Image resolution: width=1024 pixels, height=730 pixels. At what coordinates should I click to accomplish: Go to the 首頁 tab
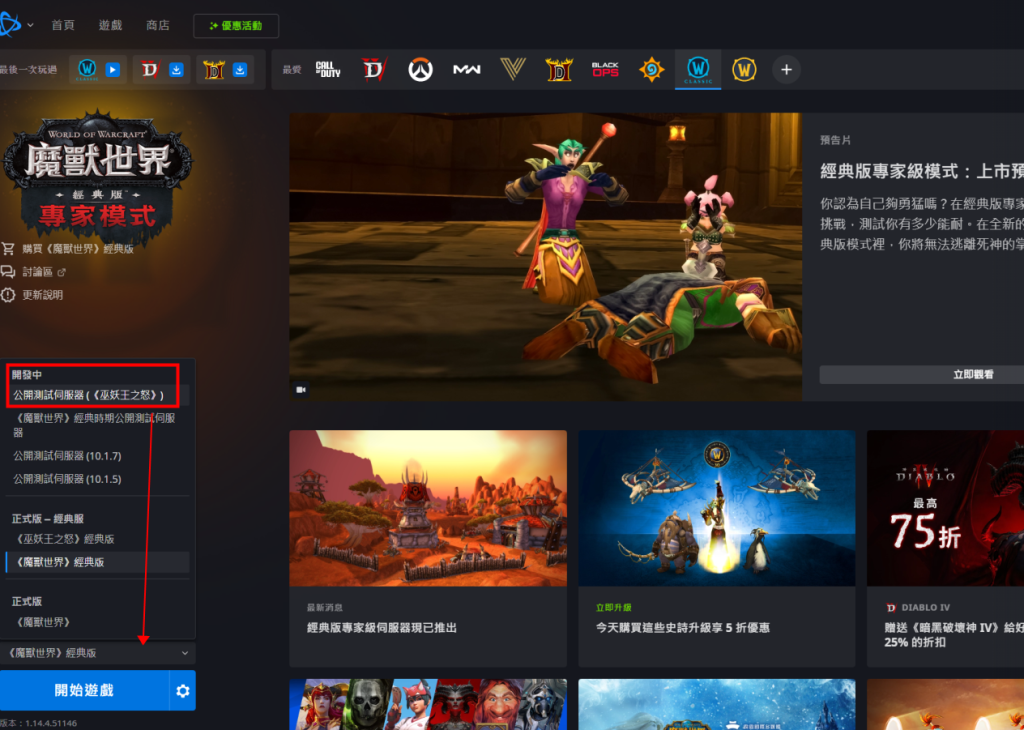[63, 25]
